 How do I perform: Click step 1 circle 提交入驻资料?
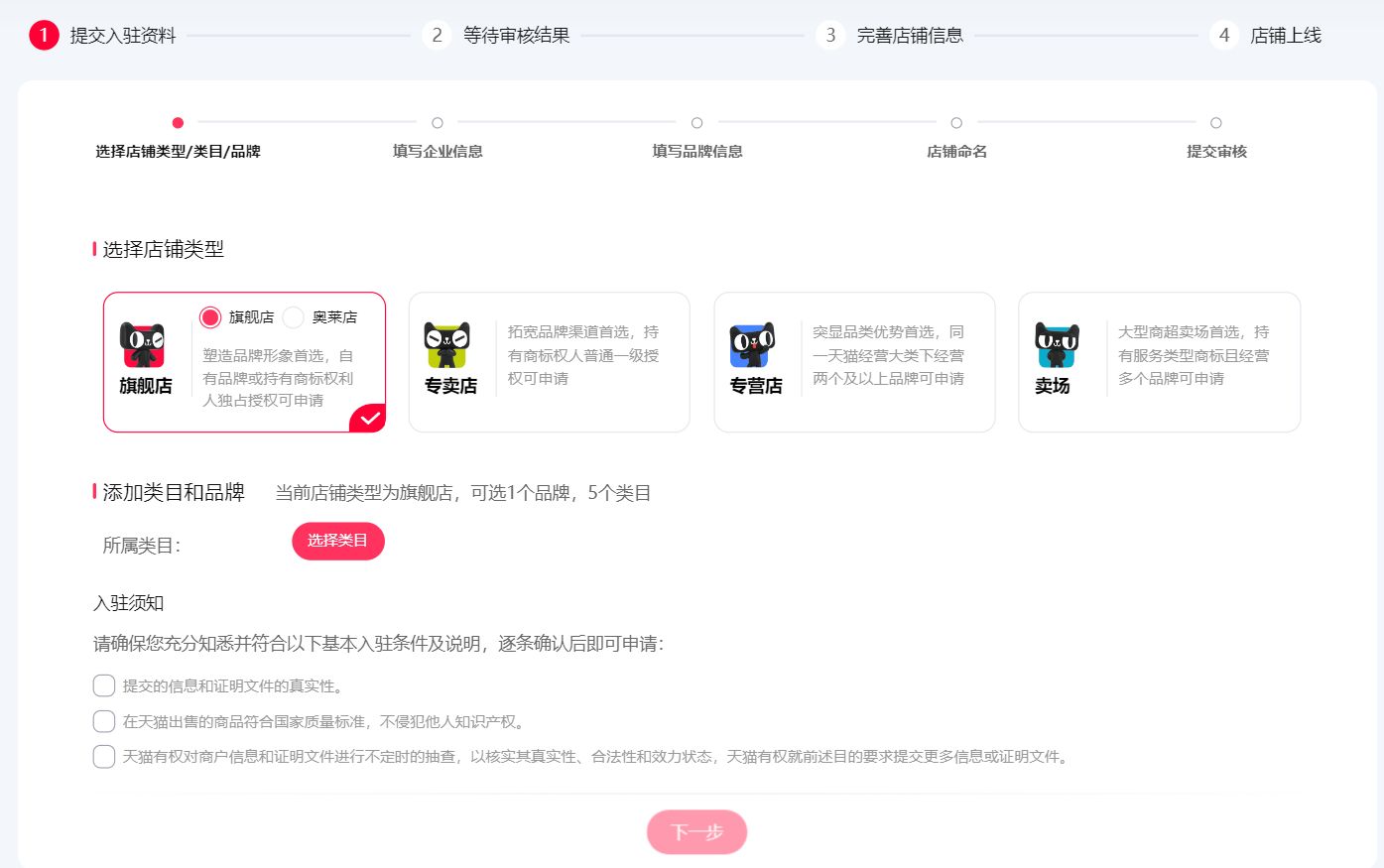point(44,36)
